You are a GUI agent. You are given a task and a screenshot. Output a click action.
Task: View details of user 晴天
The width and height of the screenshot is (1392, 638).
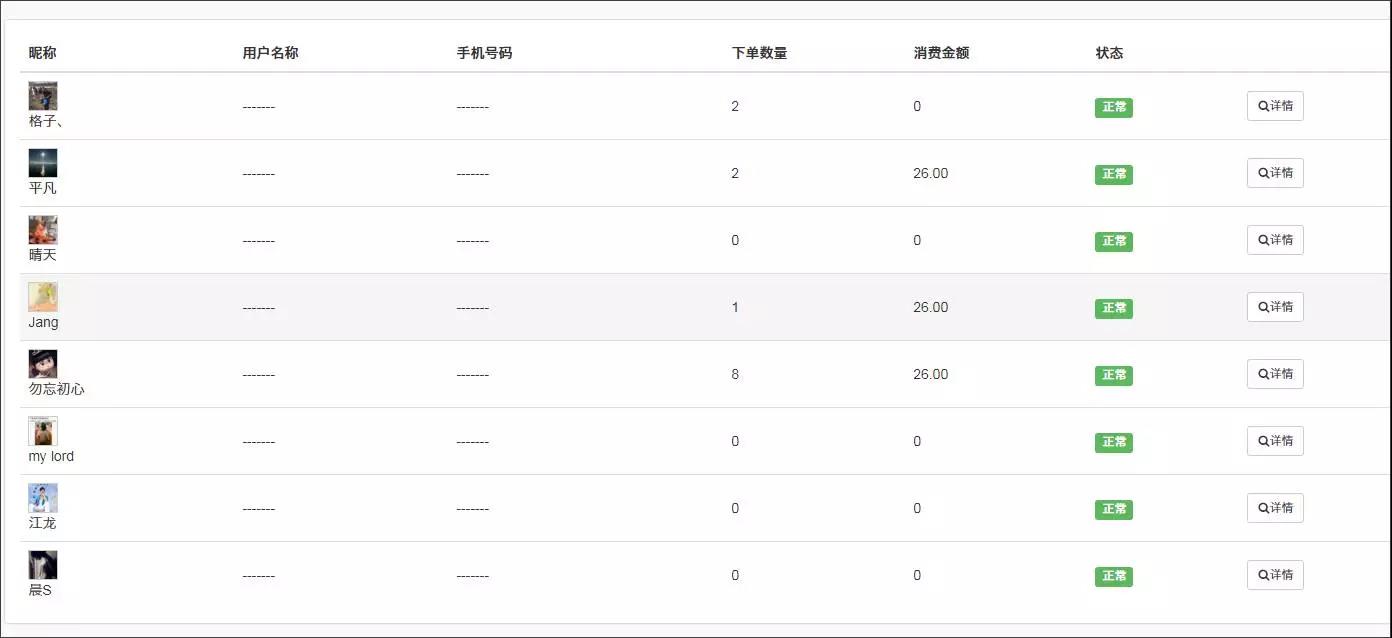[1275, 240]
